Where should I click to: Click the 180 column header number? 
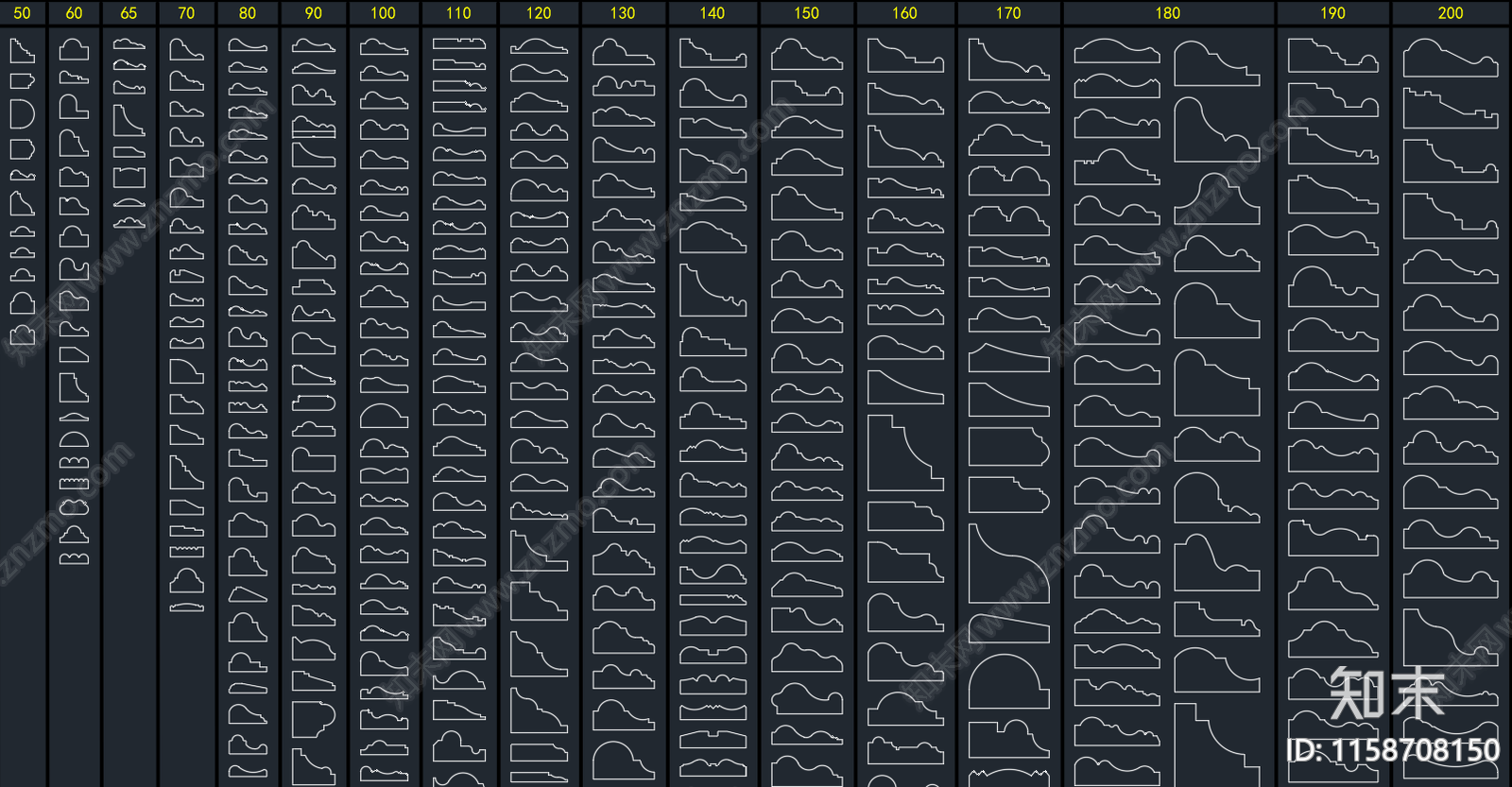[x=1167, y=13]
